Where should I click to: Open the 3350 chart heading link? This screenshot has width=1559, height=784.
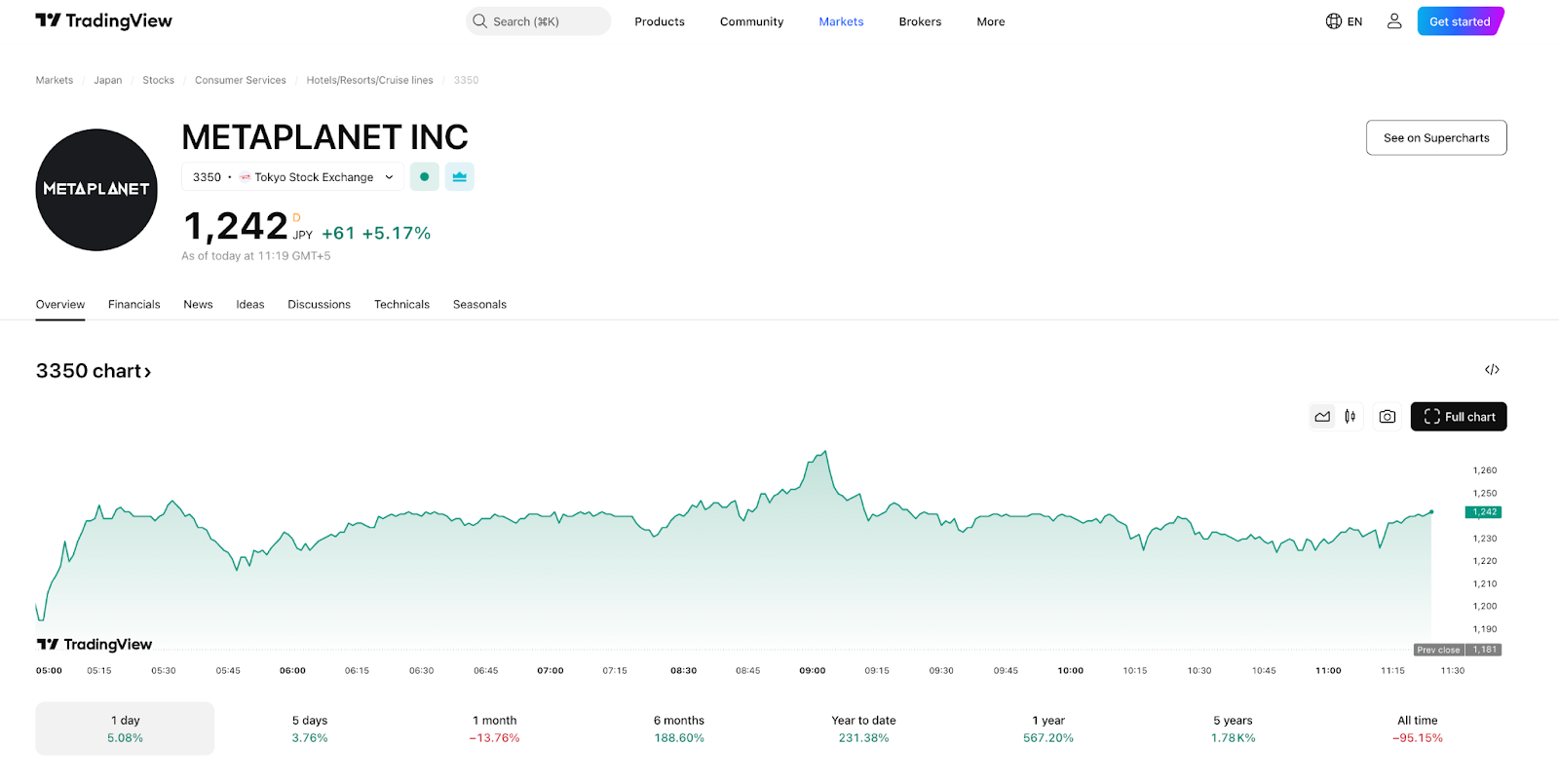pyautogui.click(x=94, y=371)
